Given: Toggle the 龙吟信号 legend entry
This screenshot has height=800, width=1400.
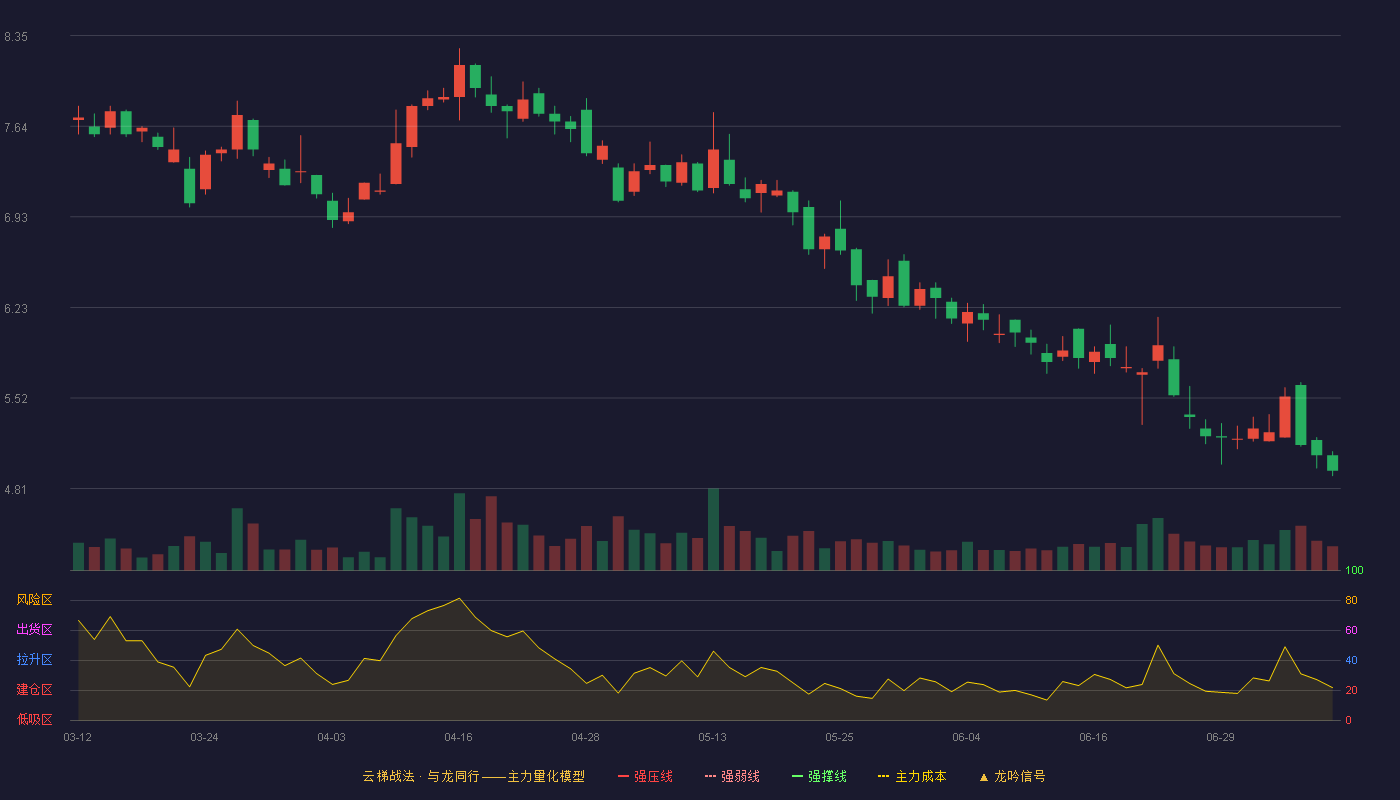Looking at the screenshot, I should click(x=1012, y=776).
